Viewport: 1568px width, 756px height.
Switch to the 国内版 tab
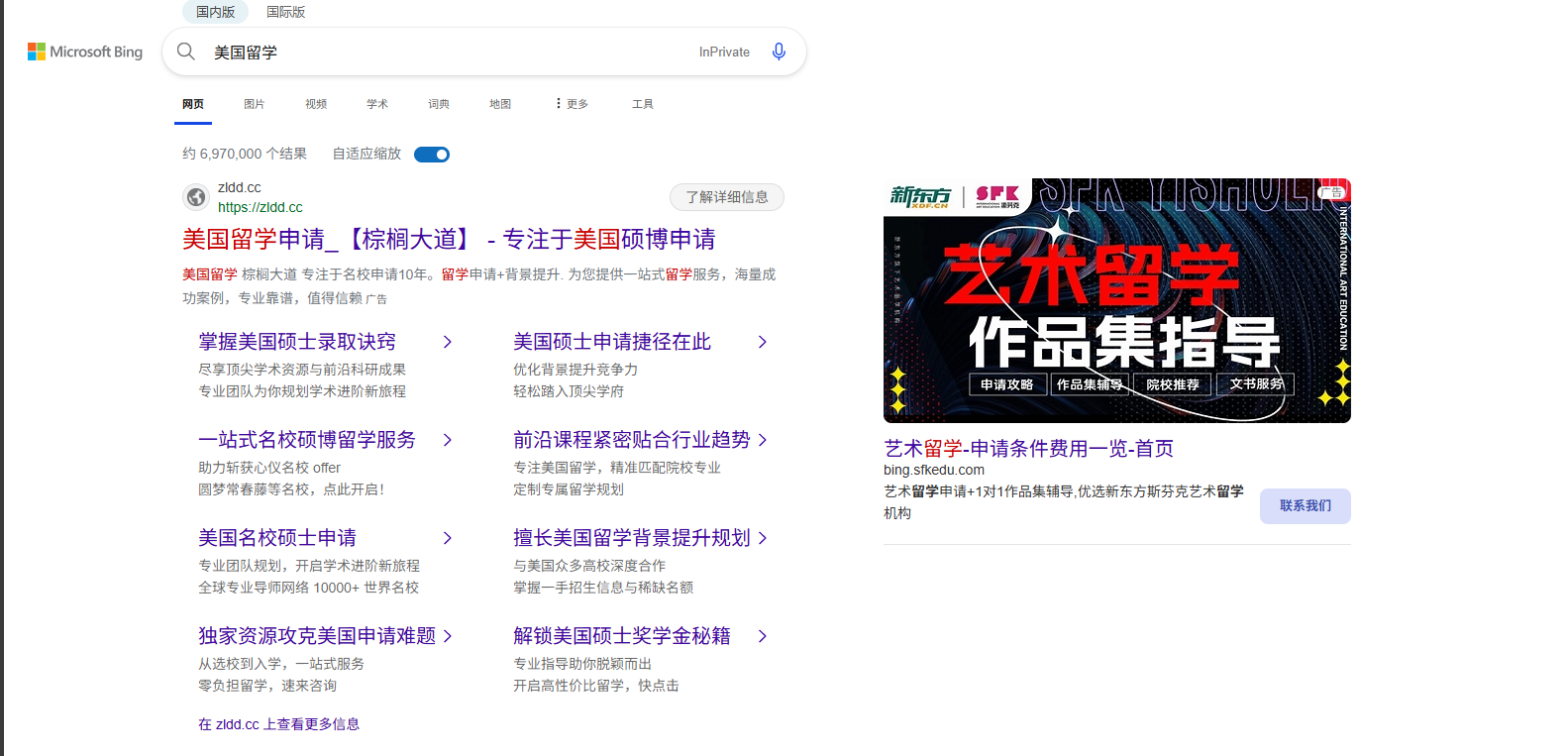(x=215, y=12)
